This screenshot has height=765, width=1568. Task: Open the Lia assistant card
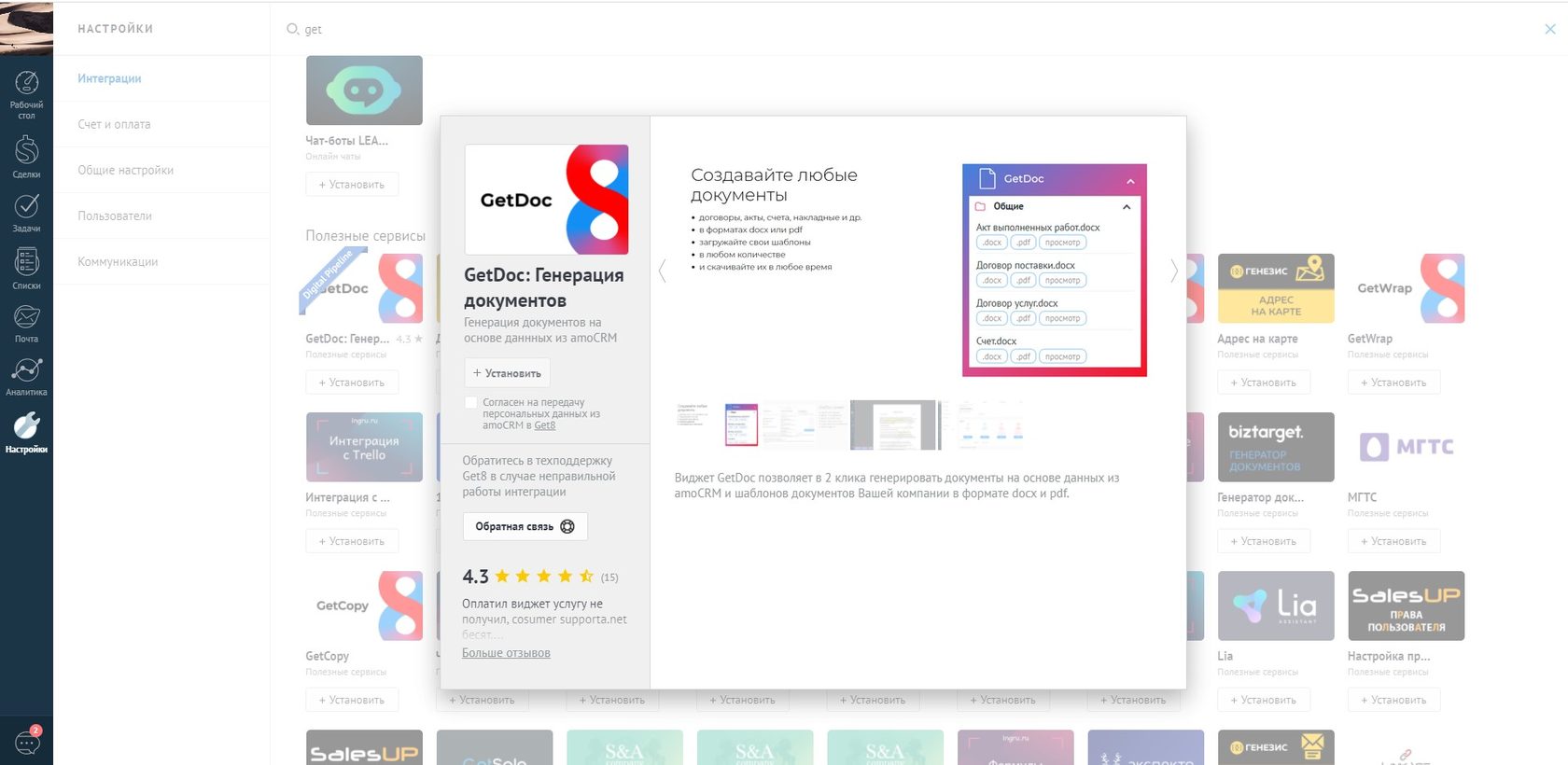click(x=1276, y=605)
